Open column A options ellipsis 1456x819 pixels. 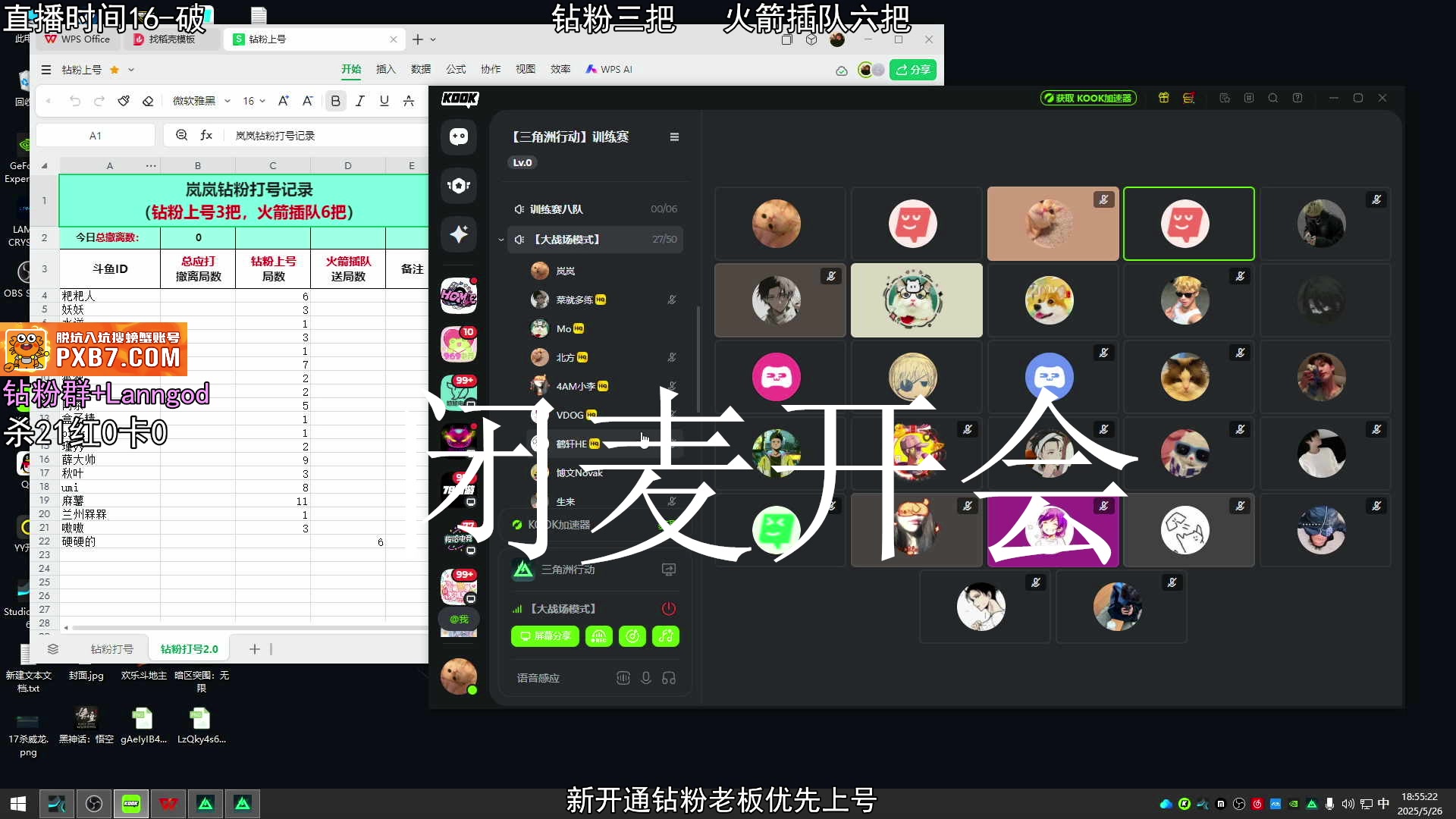[151, 165]
